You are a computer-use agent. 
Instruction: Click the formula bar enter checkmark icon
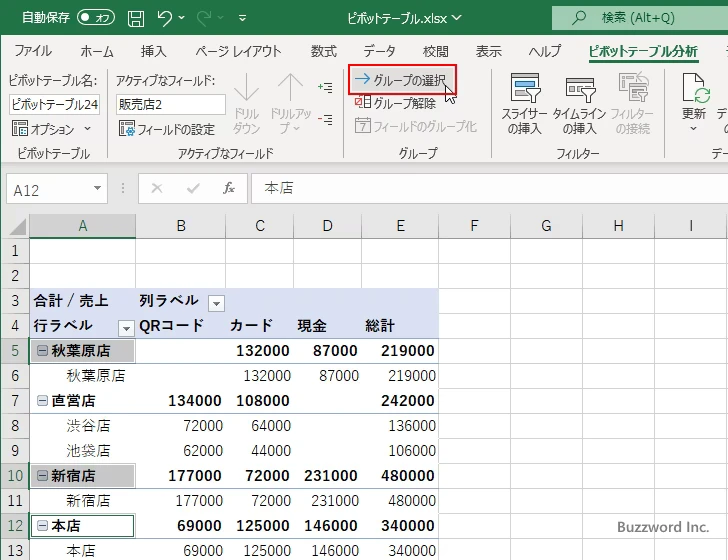pos(193,188)
